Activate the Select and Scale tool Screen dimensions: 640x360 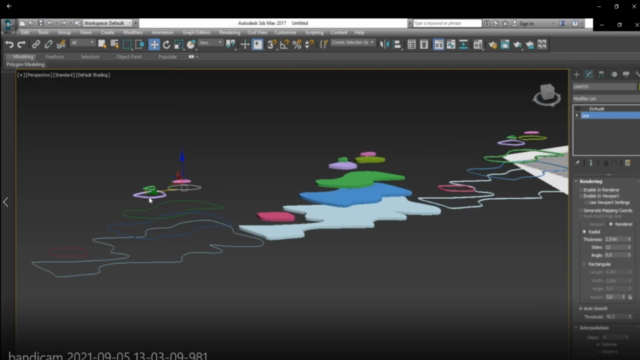click(179, 44)
